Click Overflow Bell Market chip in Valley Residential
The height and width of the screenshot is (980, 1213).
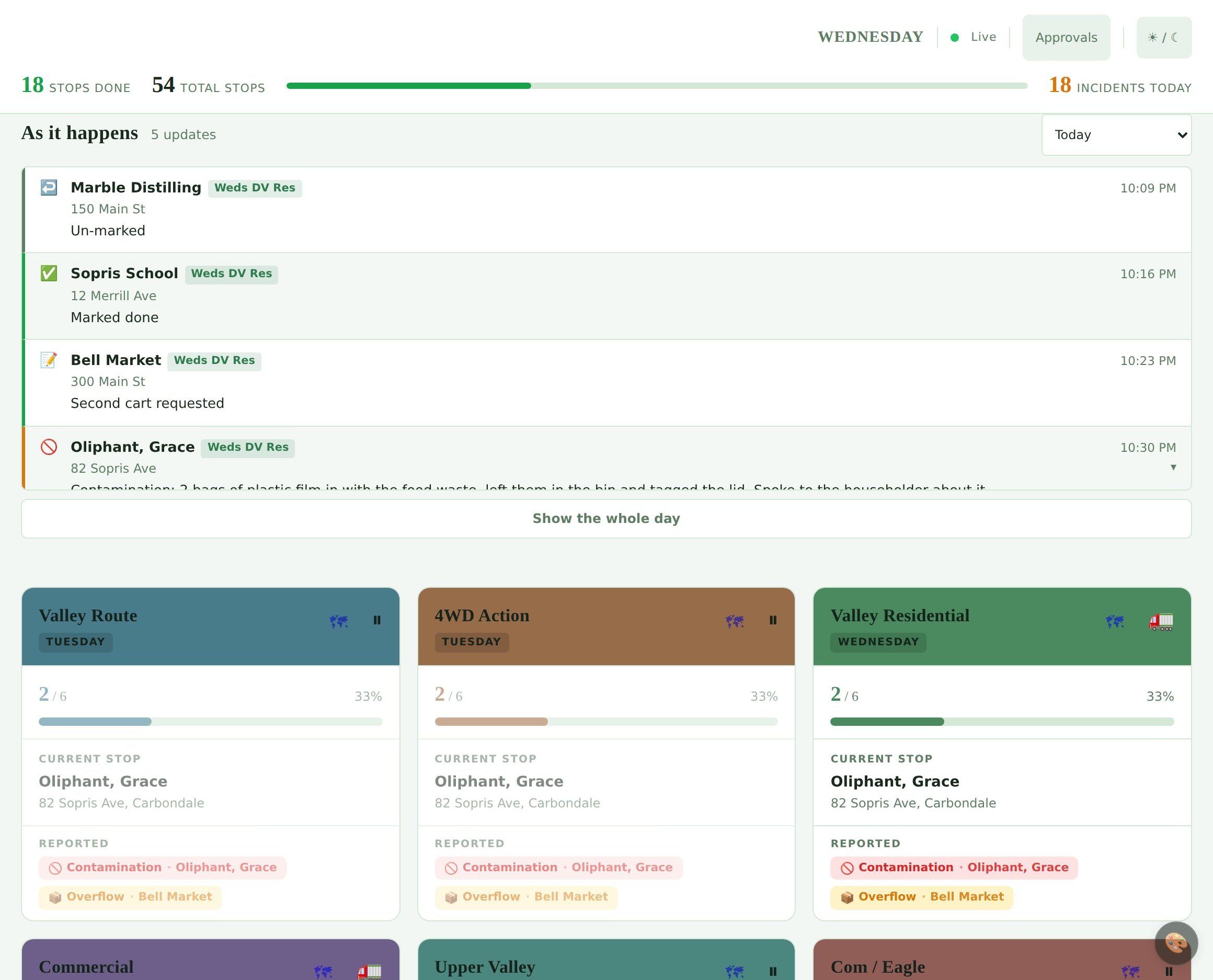coord(922,897)
